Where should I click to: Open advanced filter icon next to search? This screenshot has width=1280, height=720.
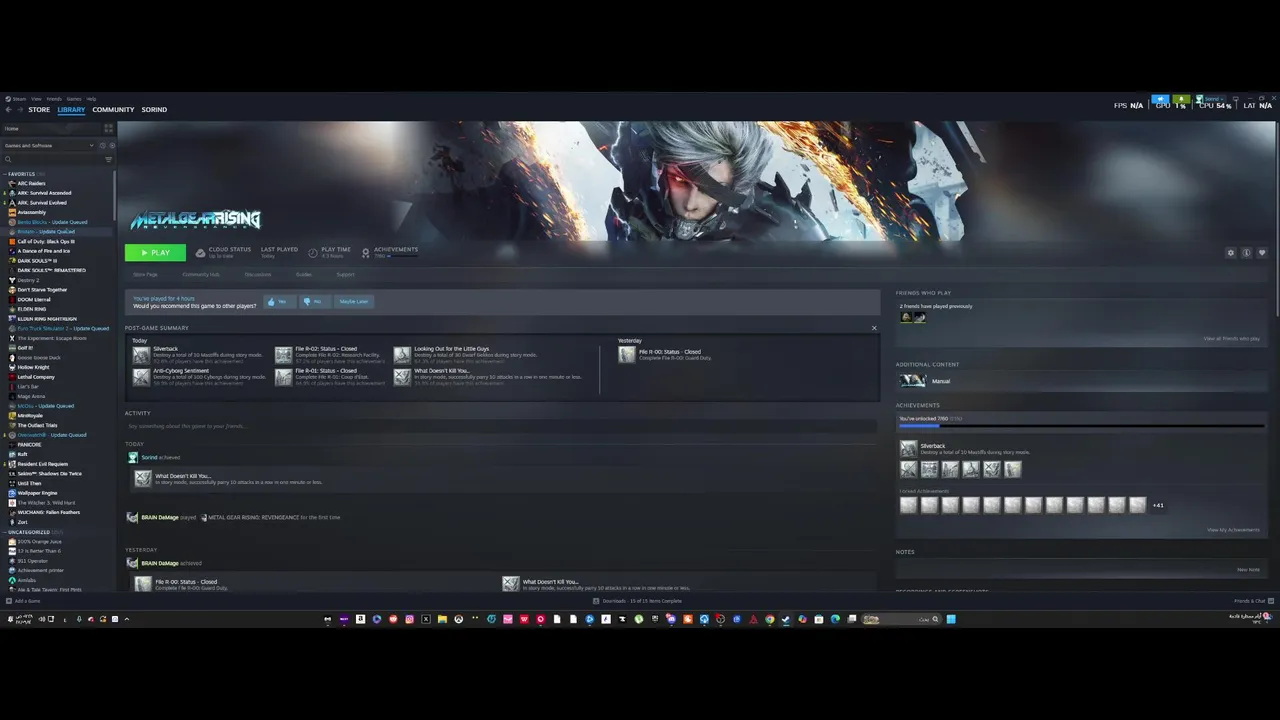(x=109, y=159)
